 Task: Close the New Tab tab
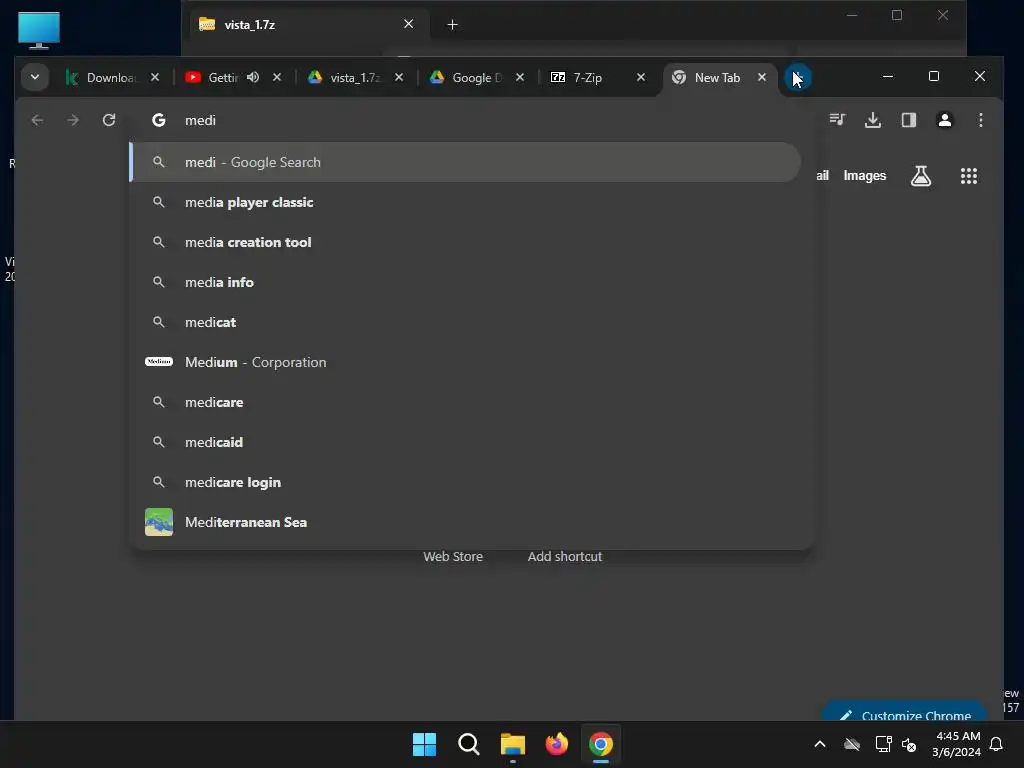[761, 77]
